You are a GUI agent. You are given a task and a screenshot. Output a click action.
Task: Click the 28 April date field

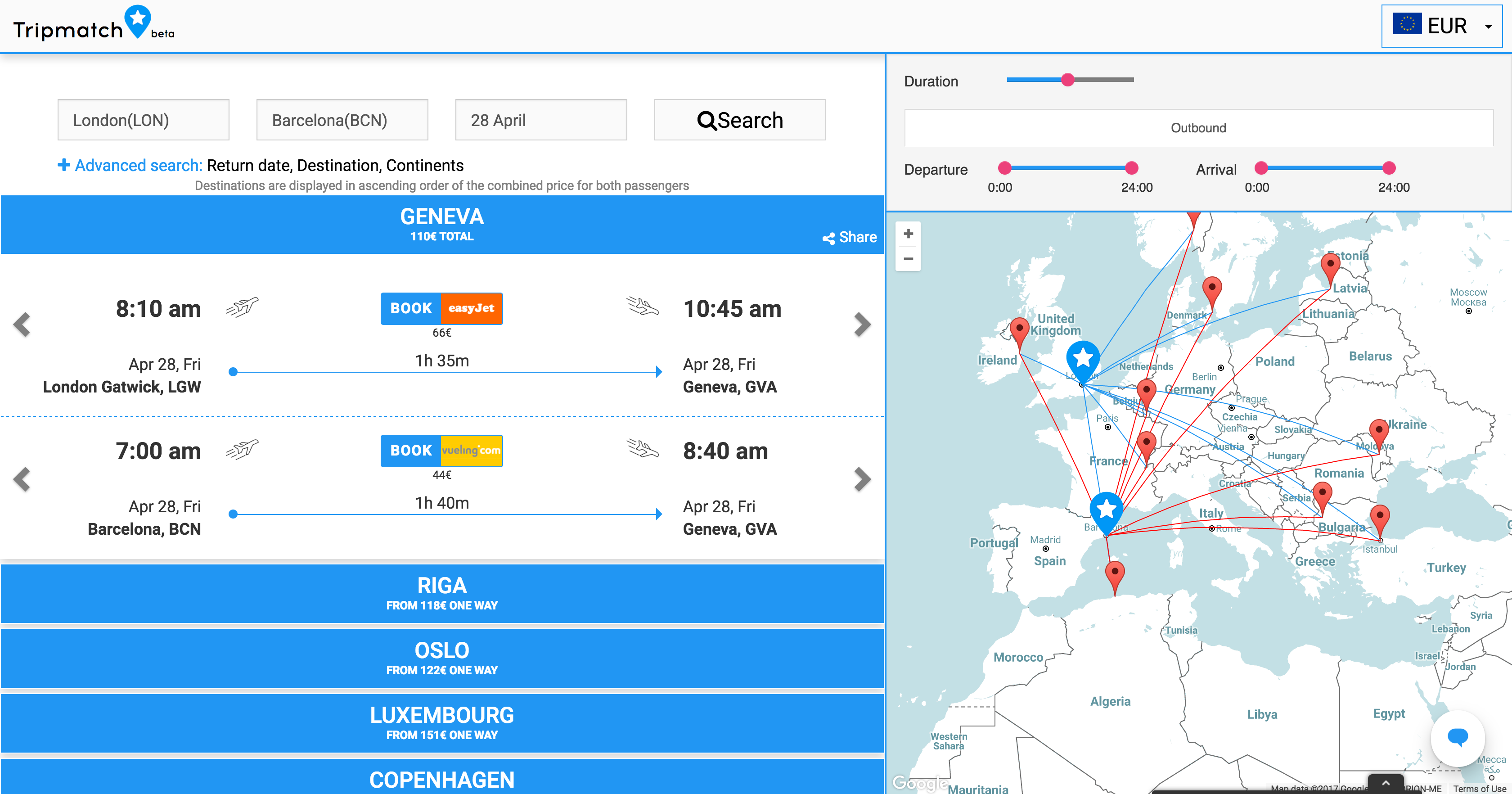pos(540,120)
